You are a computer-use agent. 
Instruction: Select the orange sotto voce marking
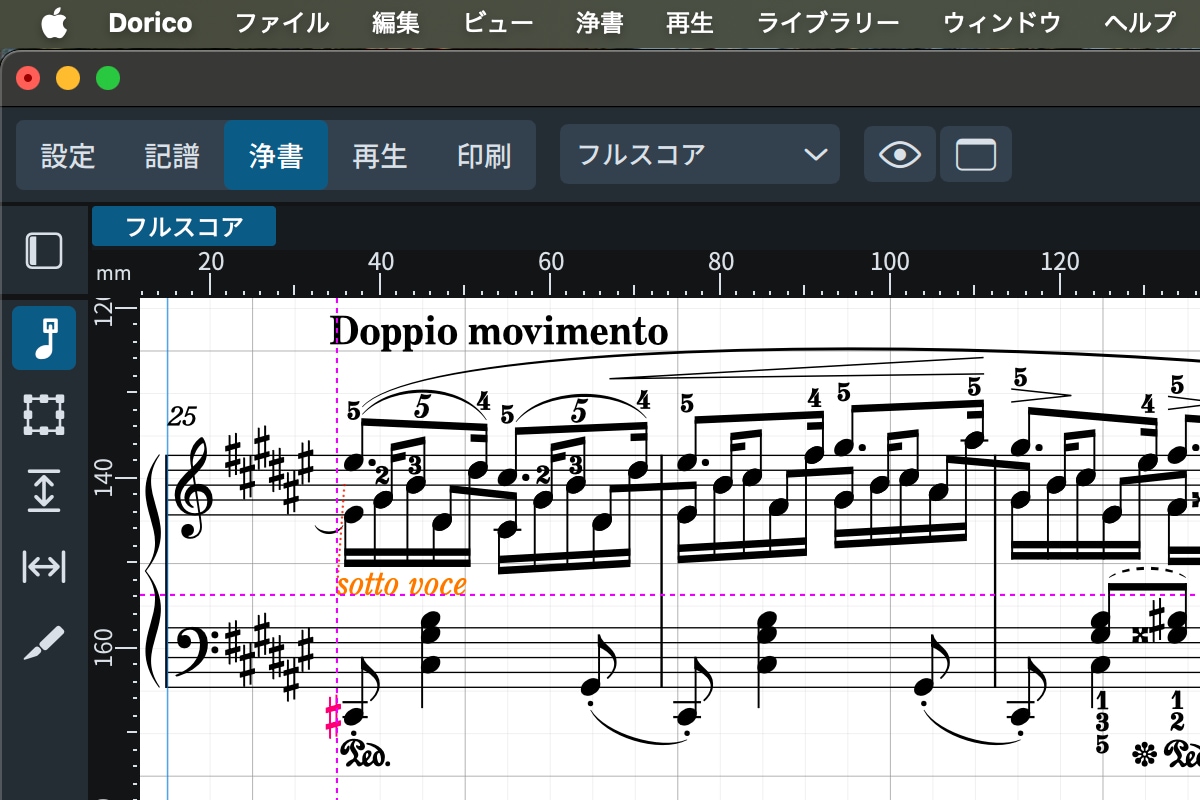(401, 583)
